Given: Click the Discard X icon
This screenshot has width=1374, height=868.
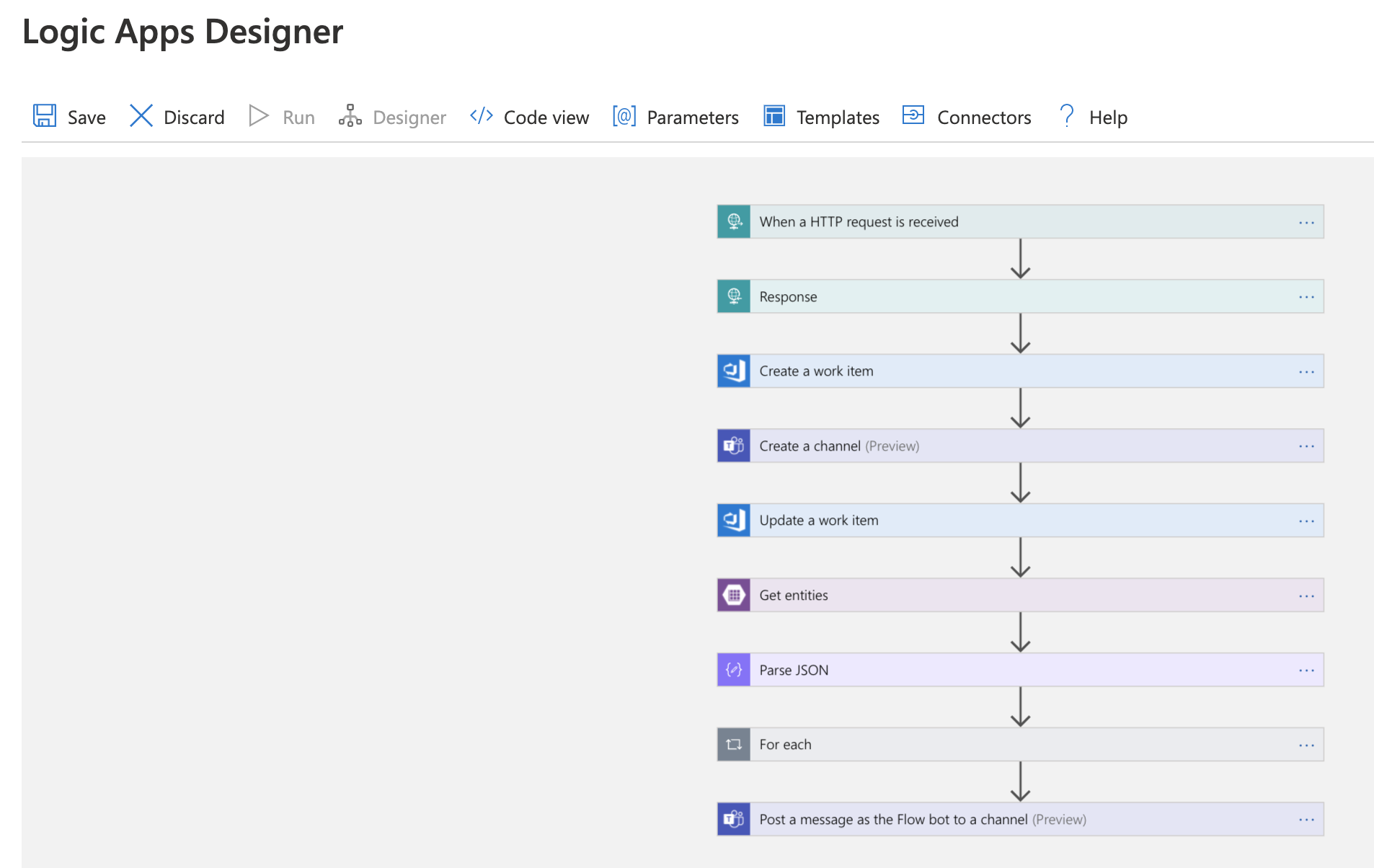Looking at the screenshot, I should (x=141, y=115).
